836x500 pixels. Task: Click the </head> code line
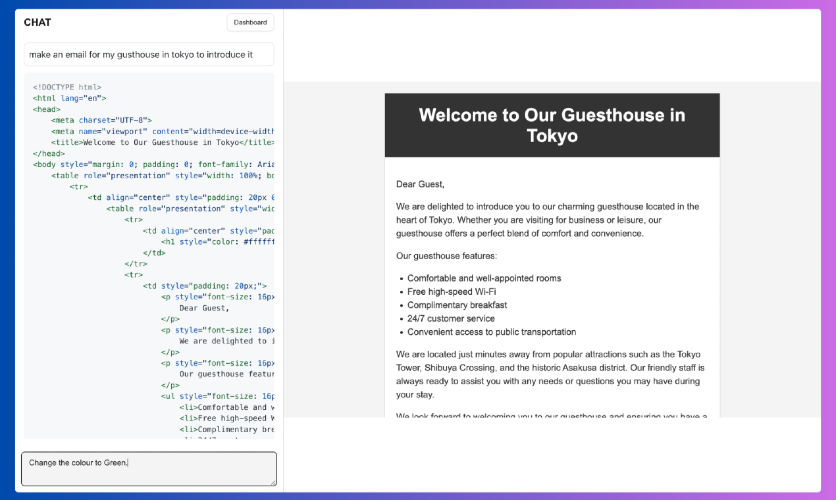tap(49, 154)
